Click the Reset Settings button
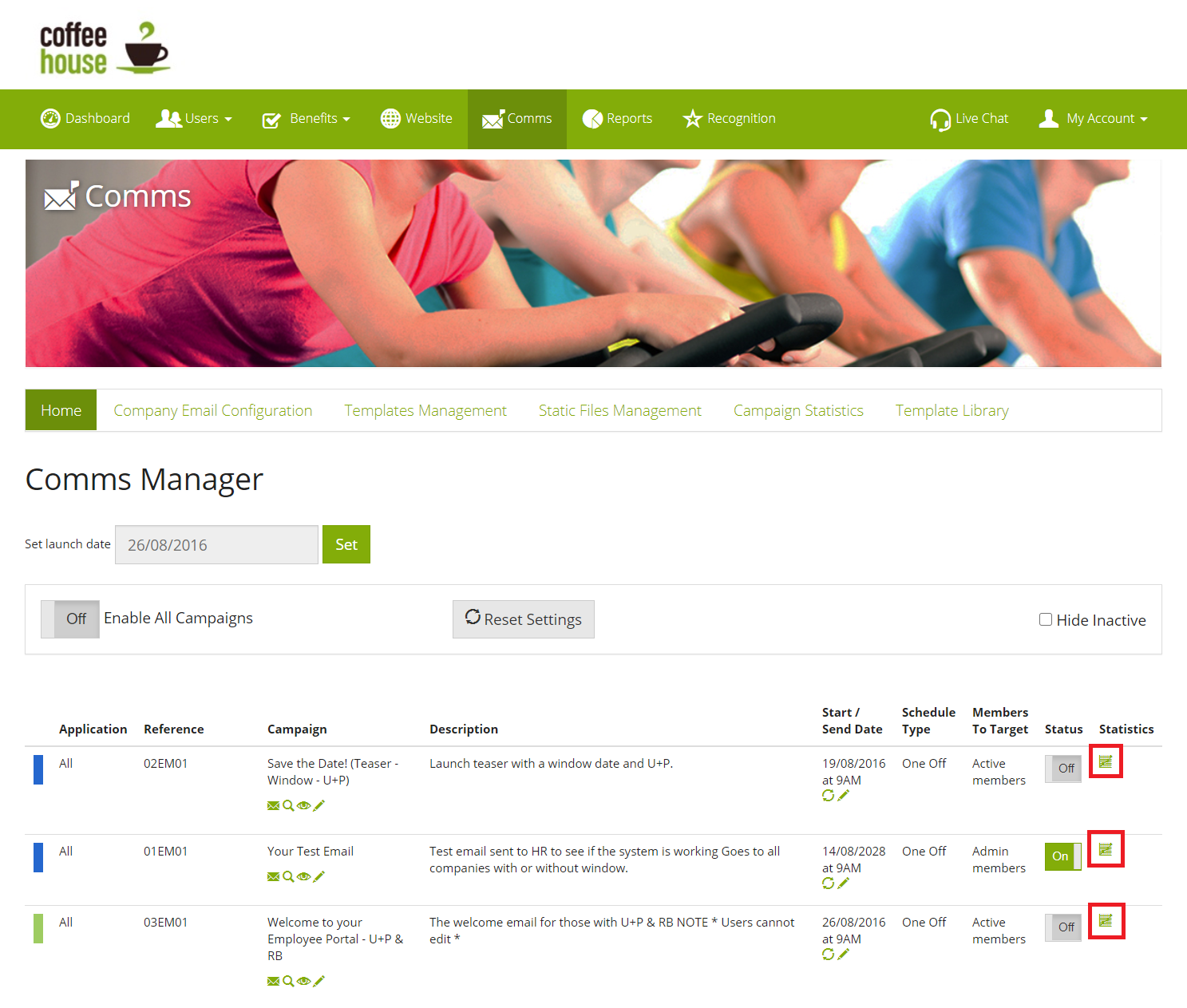Viewport: 1187px width, 1008px height. [524, 619]
